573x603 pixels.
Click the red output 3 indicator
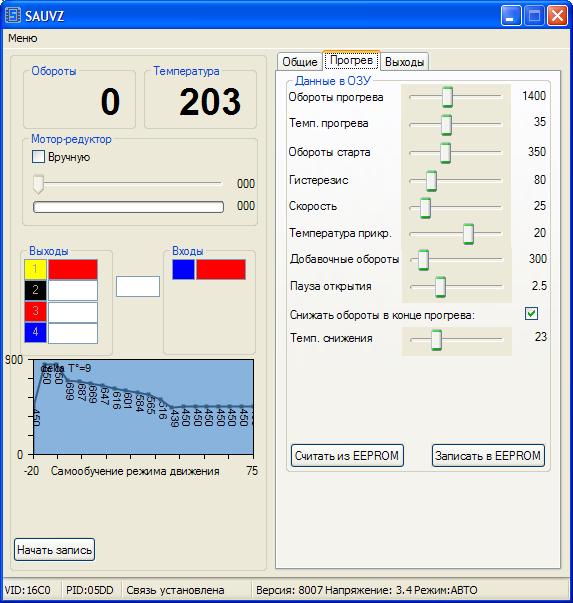pos(35,311)
